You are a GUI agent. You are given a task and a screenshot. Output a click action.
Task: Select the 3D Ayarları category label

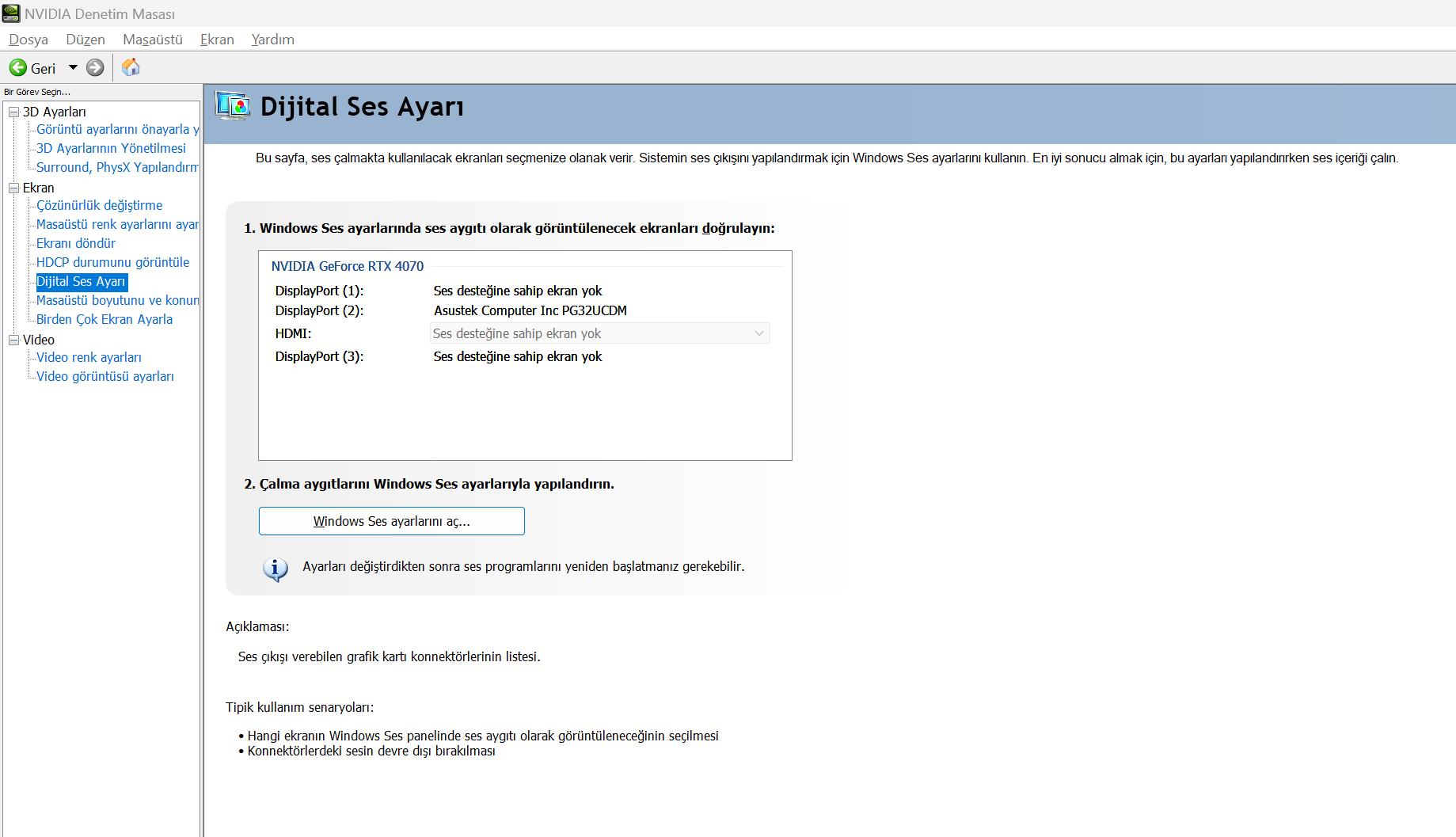pos(54,112)
